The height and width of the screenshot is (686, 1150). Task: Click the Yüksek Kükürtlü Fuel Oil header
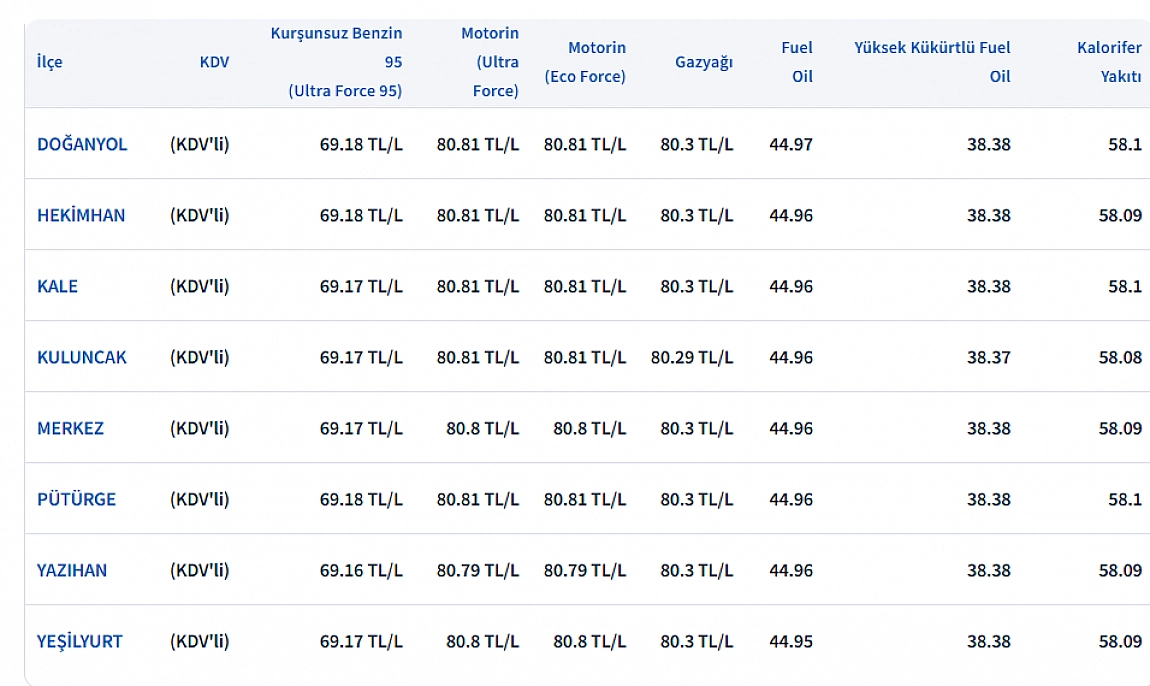coord(932,62)
